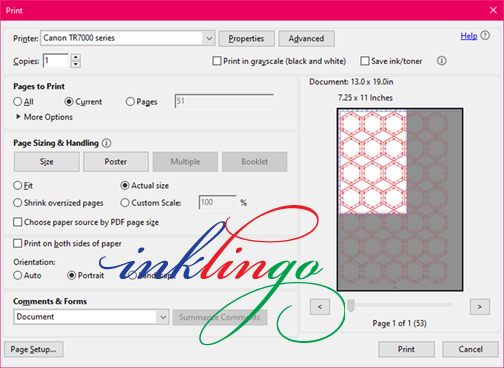Screen dimensions: 504x368
Task: Click Summarize Comments button
Action: 220,317
